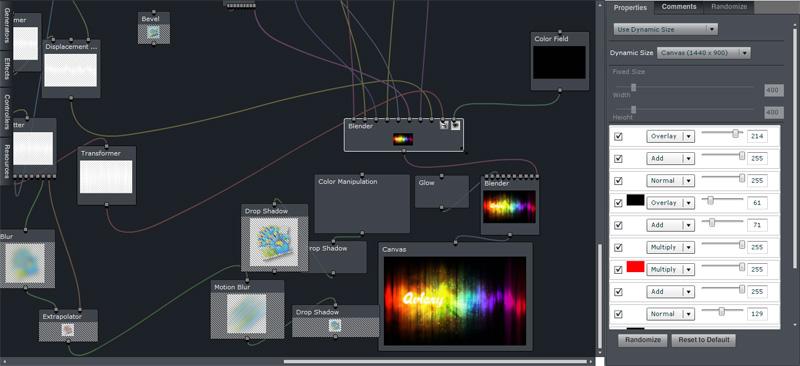Screen dimensions: 800x366
Task: Open the blend mode dropdown of the Overlay 61 row
Action: (x=670, y=203)
